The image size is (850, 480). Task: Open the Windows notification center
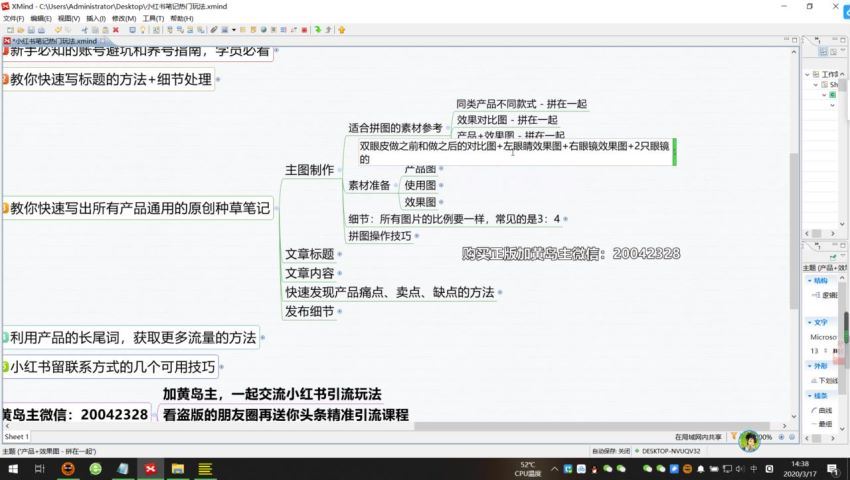pos(832,469)
